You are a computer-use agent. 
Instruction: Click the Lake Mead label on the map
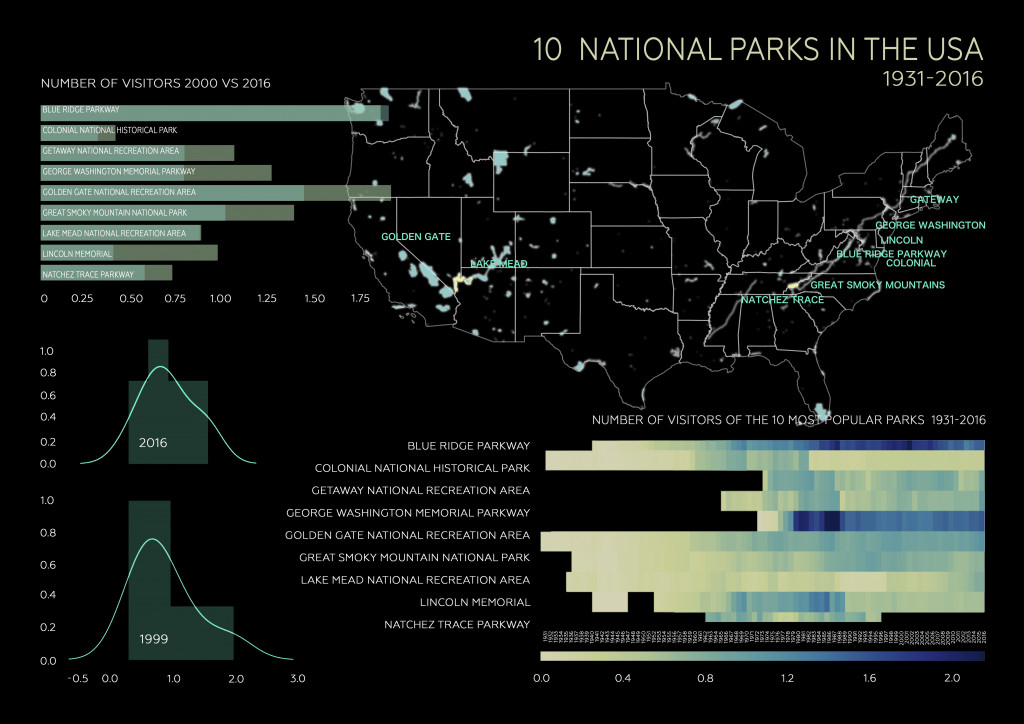tap(497, 264)
